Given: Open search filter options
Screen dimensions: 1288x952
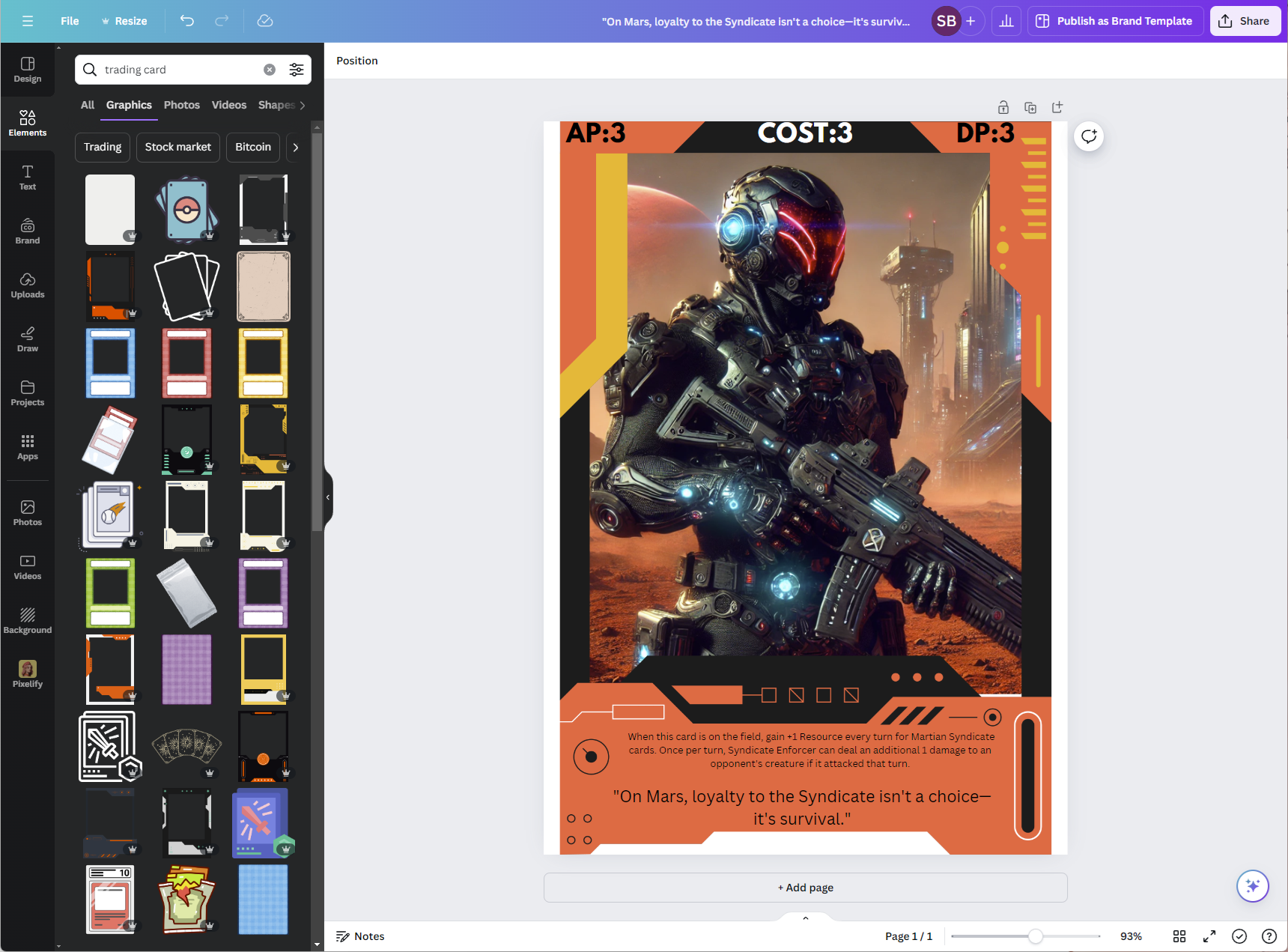Looking at the screenshot, I should click(297, 70).
